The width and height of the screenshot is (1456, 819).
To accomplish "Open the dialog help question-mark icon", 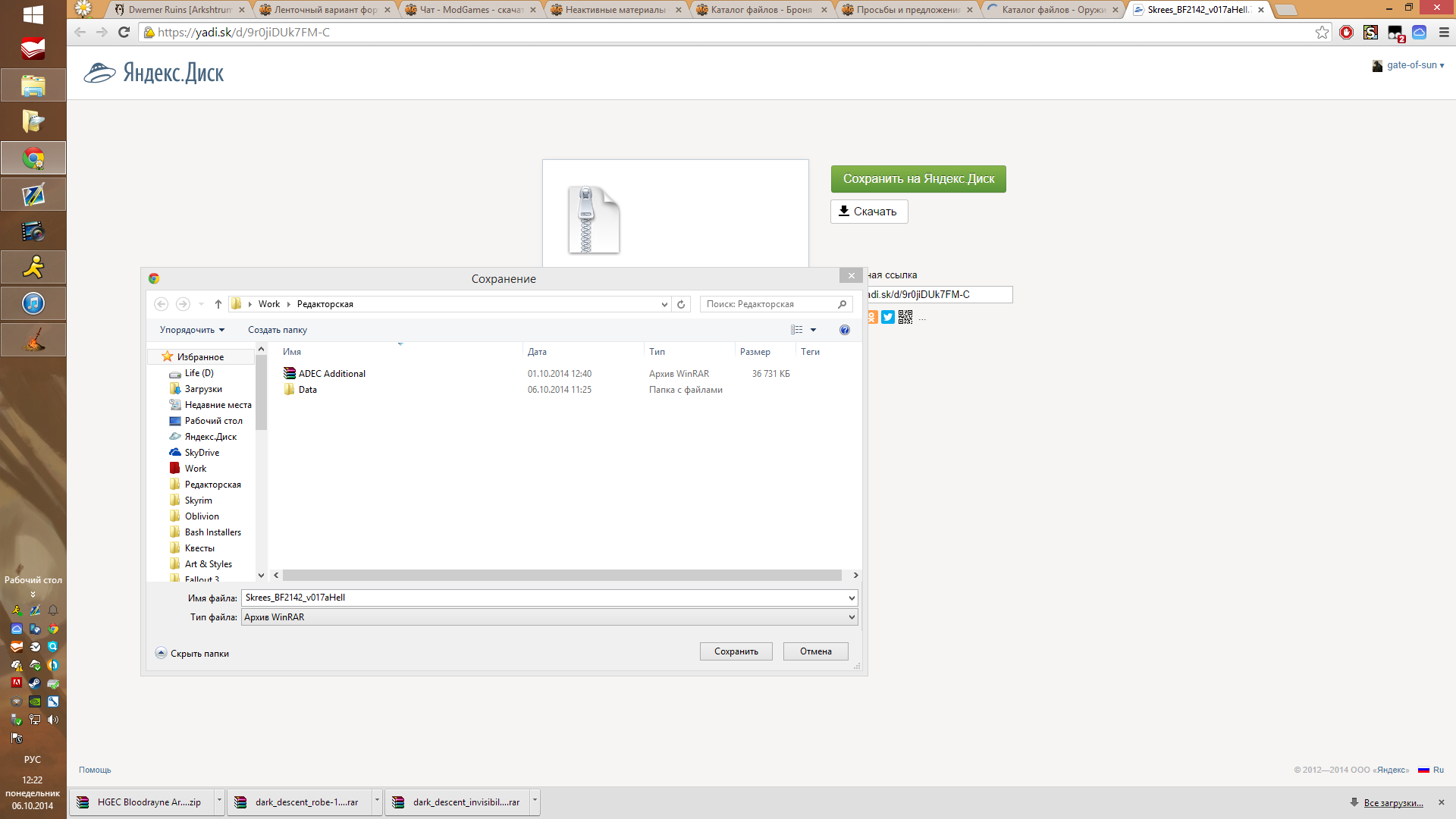I will (x=844, y=330).
